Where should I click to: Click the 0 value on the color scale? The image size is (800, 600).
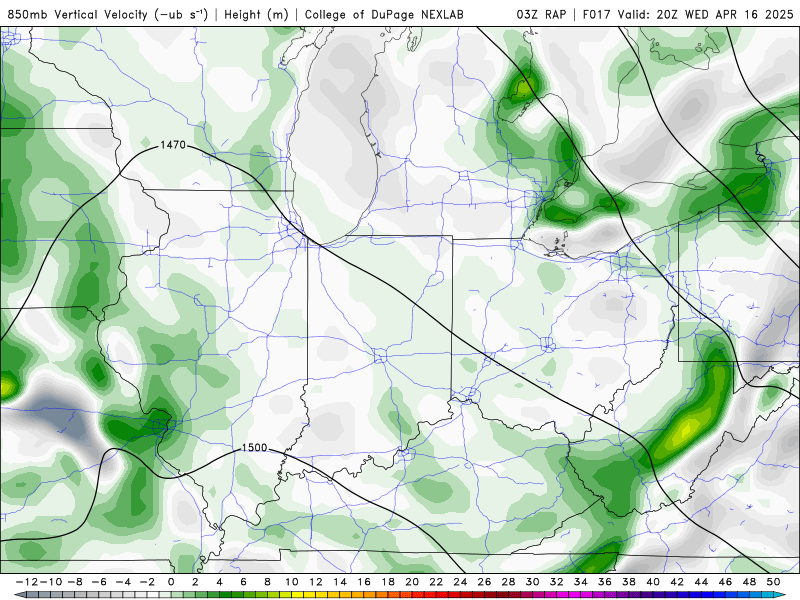pyautogui.click(x=171, y=582)
